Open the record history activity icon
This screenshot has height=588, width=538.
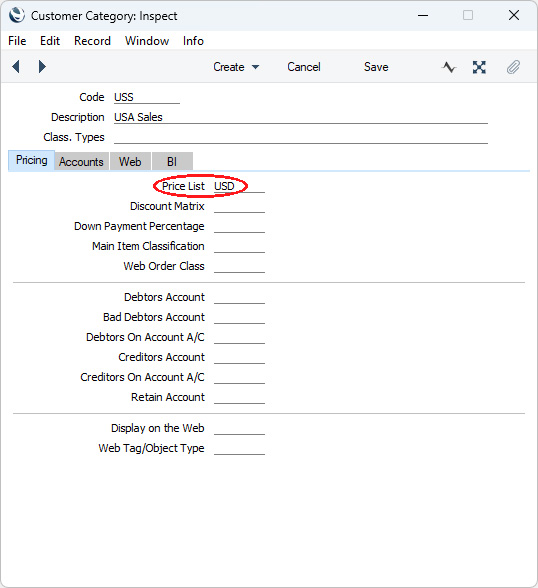click(449, 68)
